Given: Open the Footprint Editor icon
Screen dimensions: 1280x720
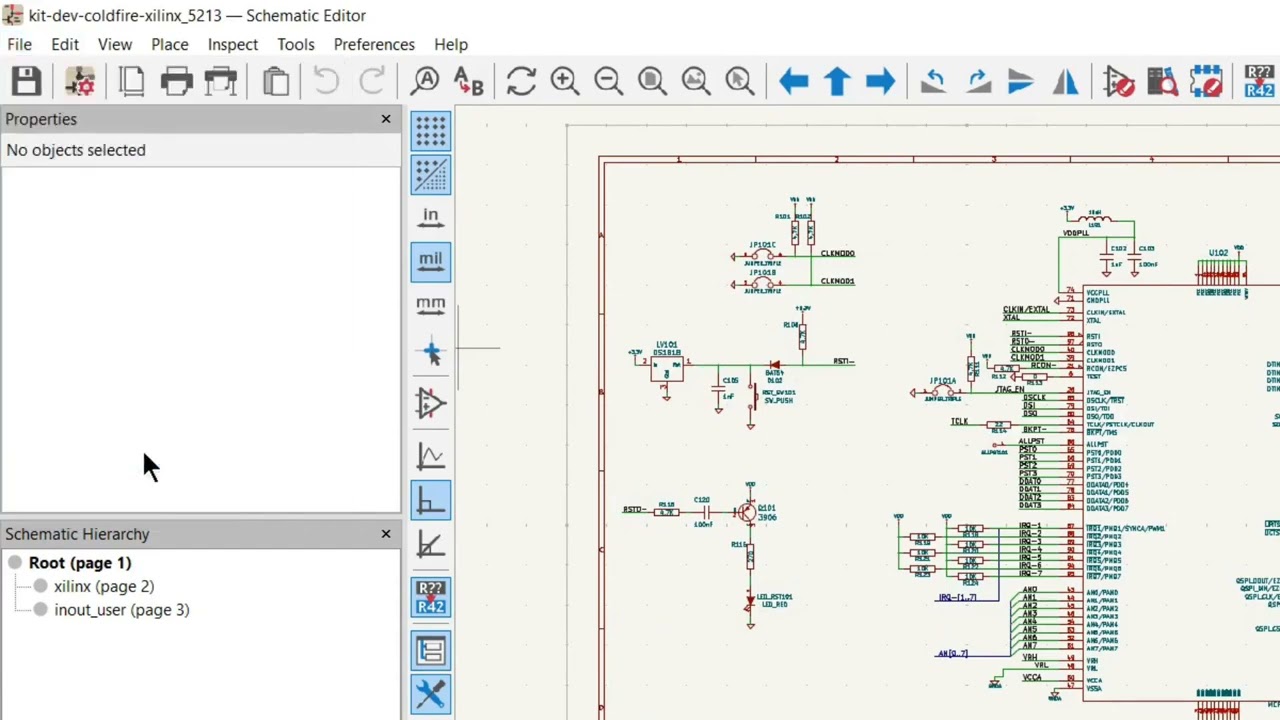Looking at the screenshot, I should [x=1206, y=81].
